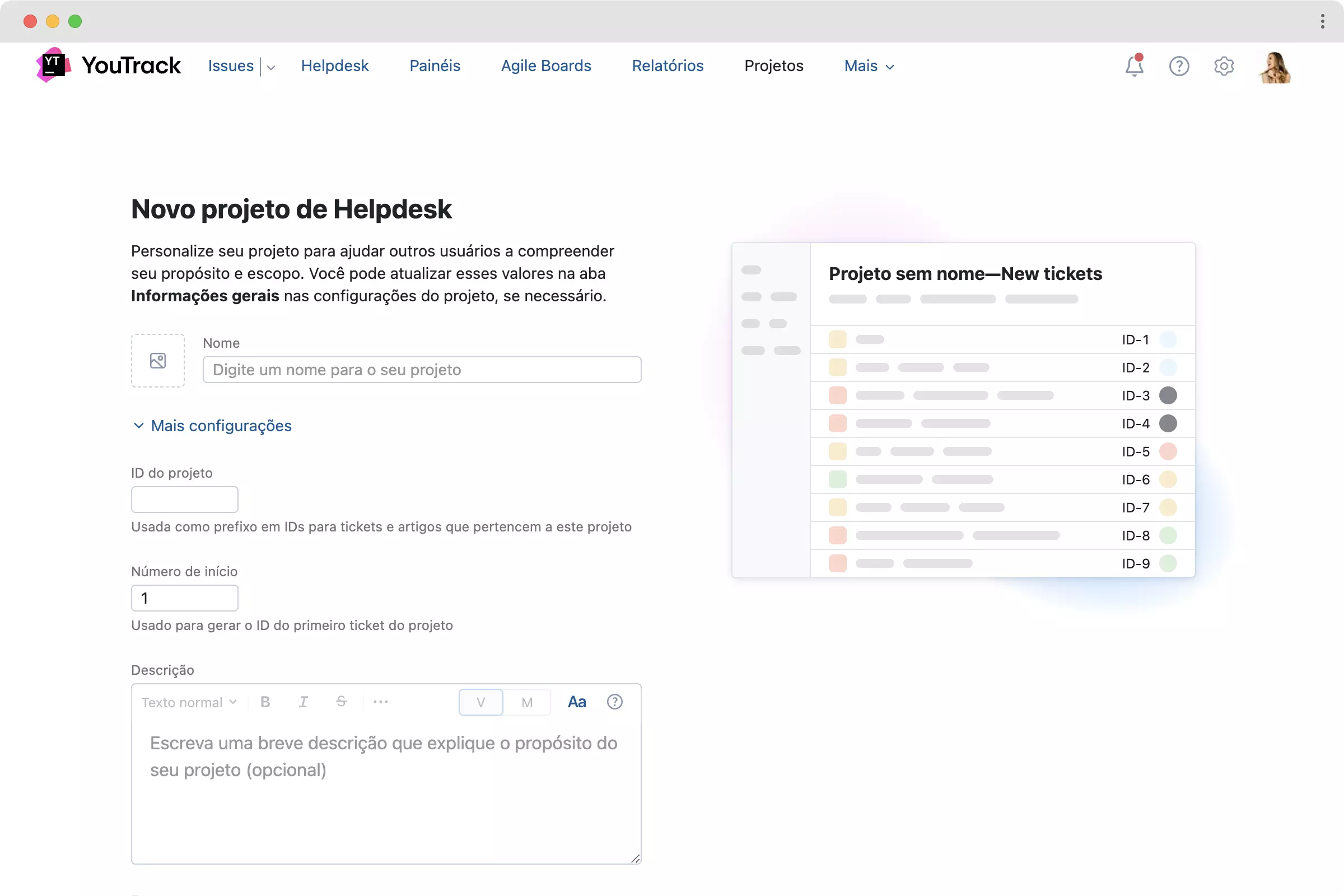Click the project Nome input field

pyautogui.click(x=422, y=370)
